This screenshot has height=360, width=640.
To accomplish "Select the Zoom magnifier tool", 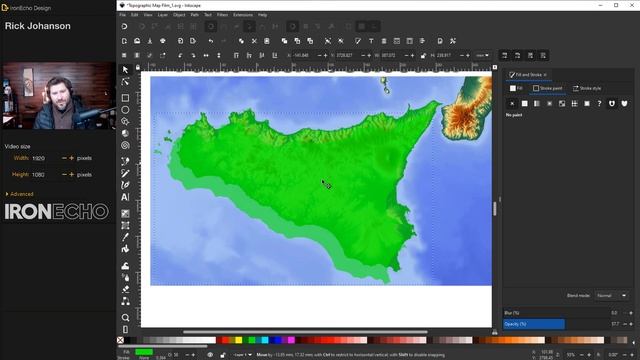I will (125, 318).
